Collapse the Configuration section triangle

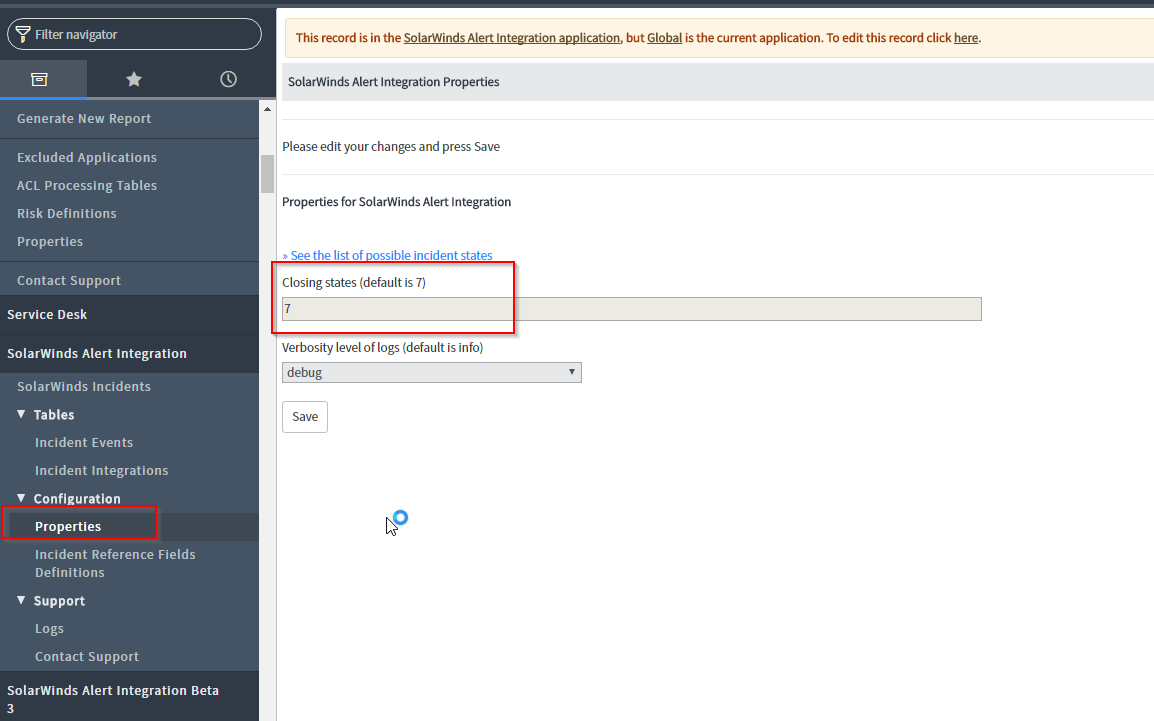pos(21,498)
